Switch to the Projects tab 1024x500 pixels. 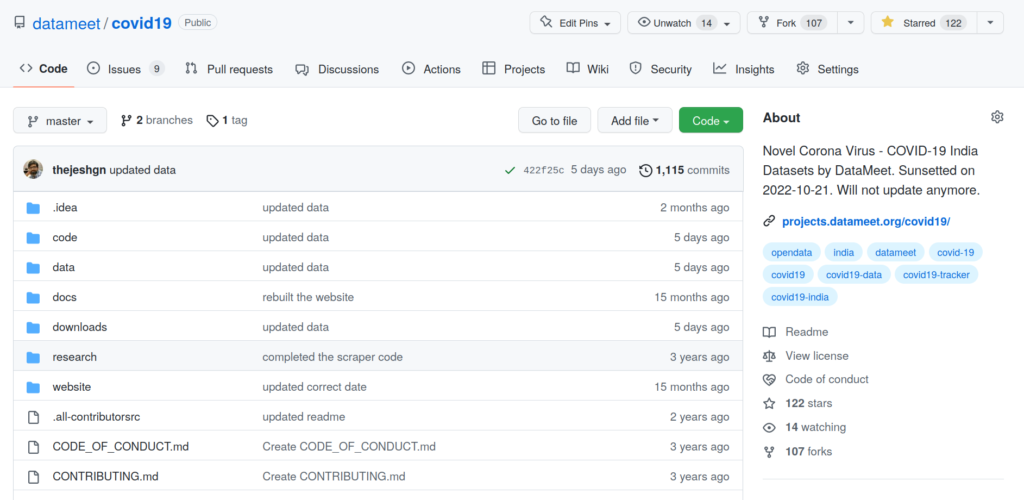(x=513, y=69)
